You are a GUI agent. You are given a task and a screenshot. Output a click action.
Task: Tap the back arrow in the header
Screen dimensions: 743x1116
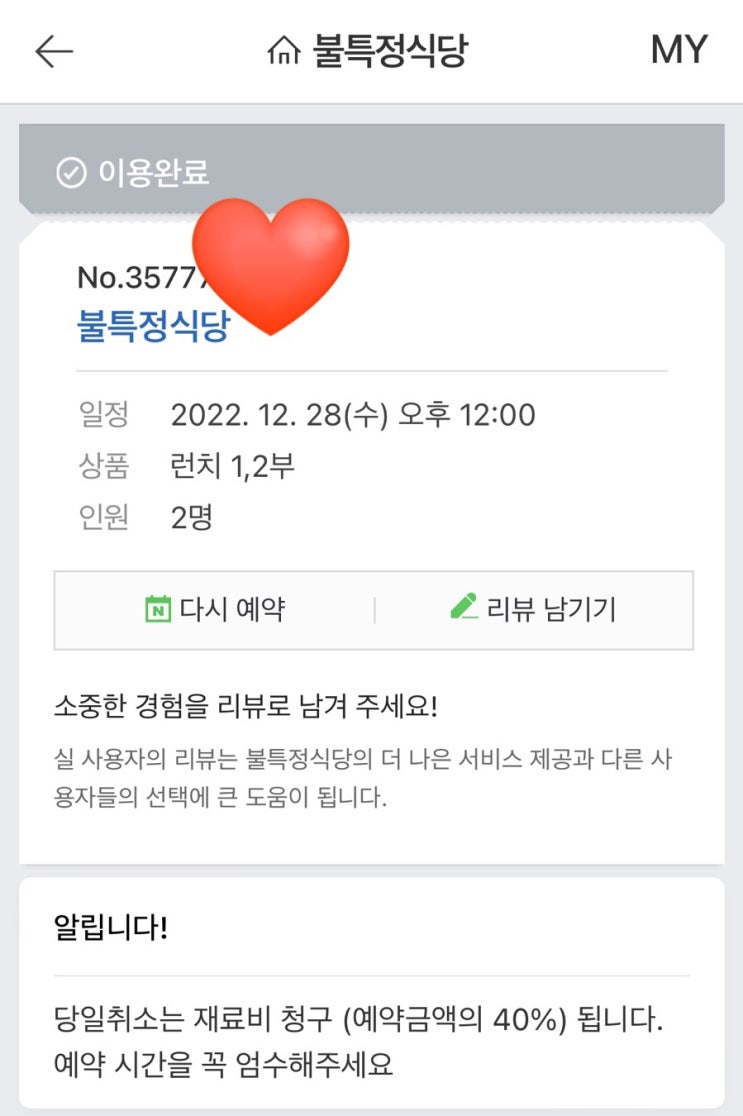tap(54, 52)
